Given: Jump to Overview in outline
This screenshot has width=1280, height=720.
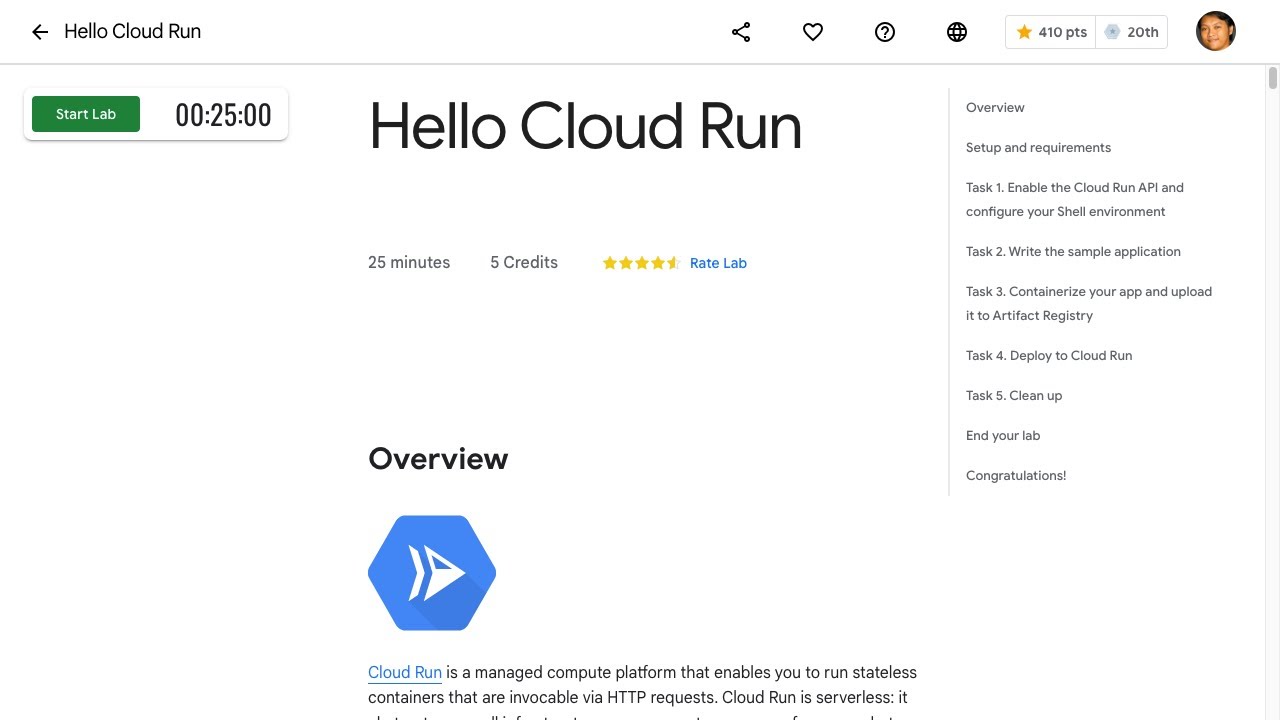Looking at the screenshot, I should coord(995,107).
